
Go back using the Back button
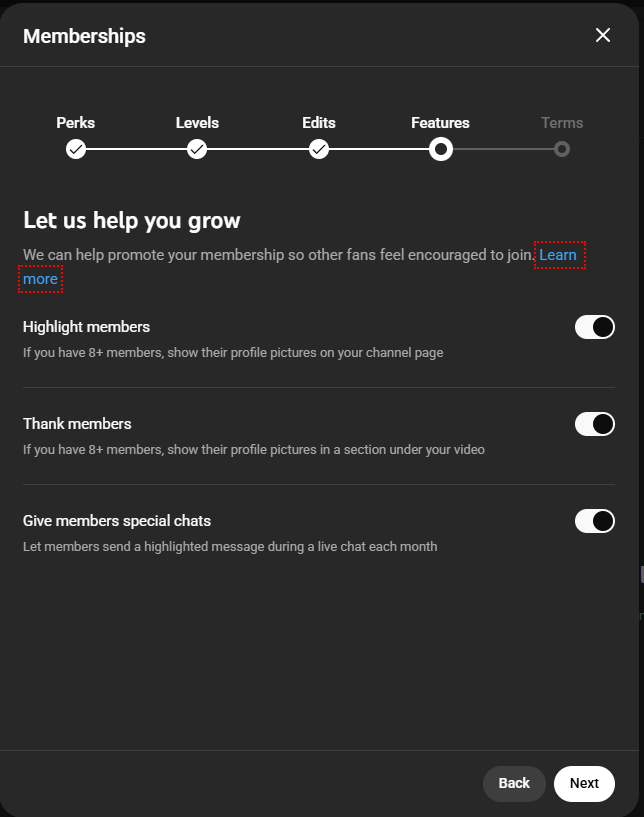514,783
